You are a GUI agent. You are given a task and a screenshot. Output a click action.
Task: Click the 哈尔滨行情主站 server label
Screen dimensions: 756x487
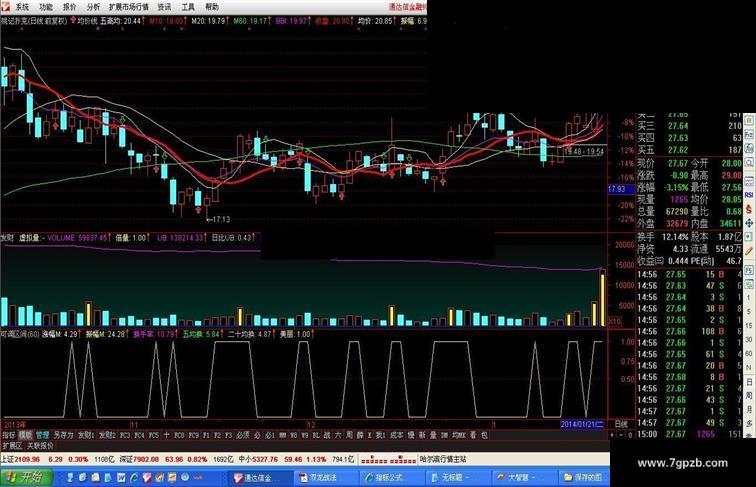[x=443, y=460]
